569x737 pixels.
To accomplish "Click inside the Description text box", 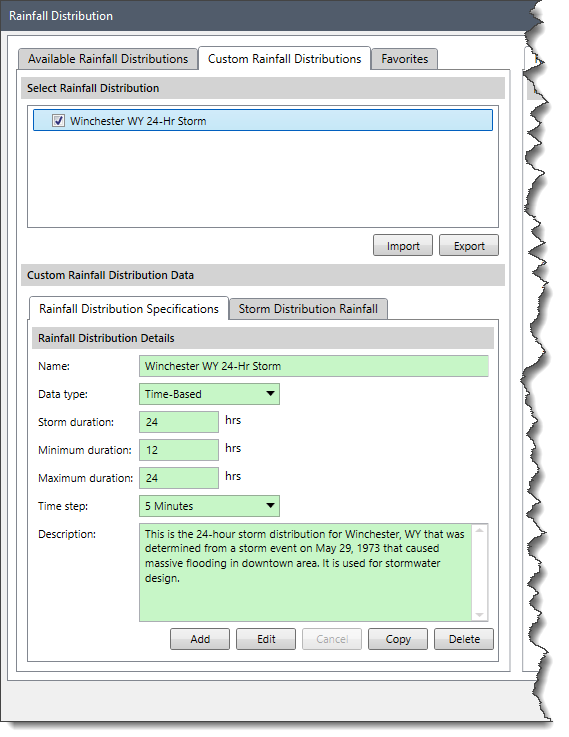I will click(305, 572).
